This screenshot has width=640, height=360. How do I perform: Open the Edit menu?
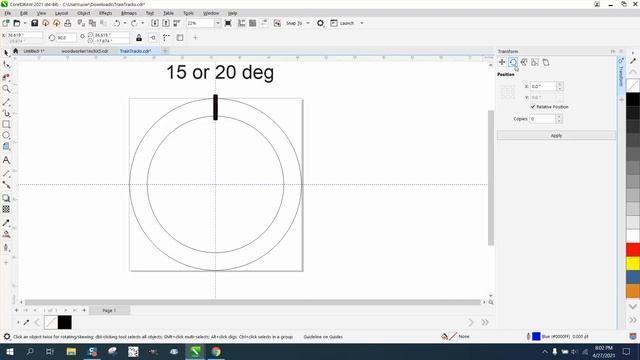tap(24, 13)
